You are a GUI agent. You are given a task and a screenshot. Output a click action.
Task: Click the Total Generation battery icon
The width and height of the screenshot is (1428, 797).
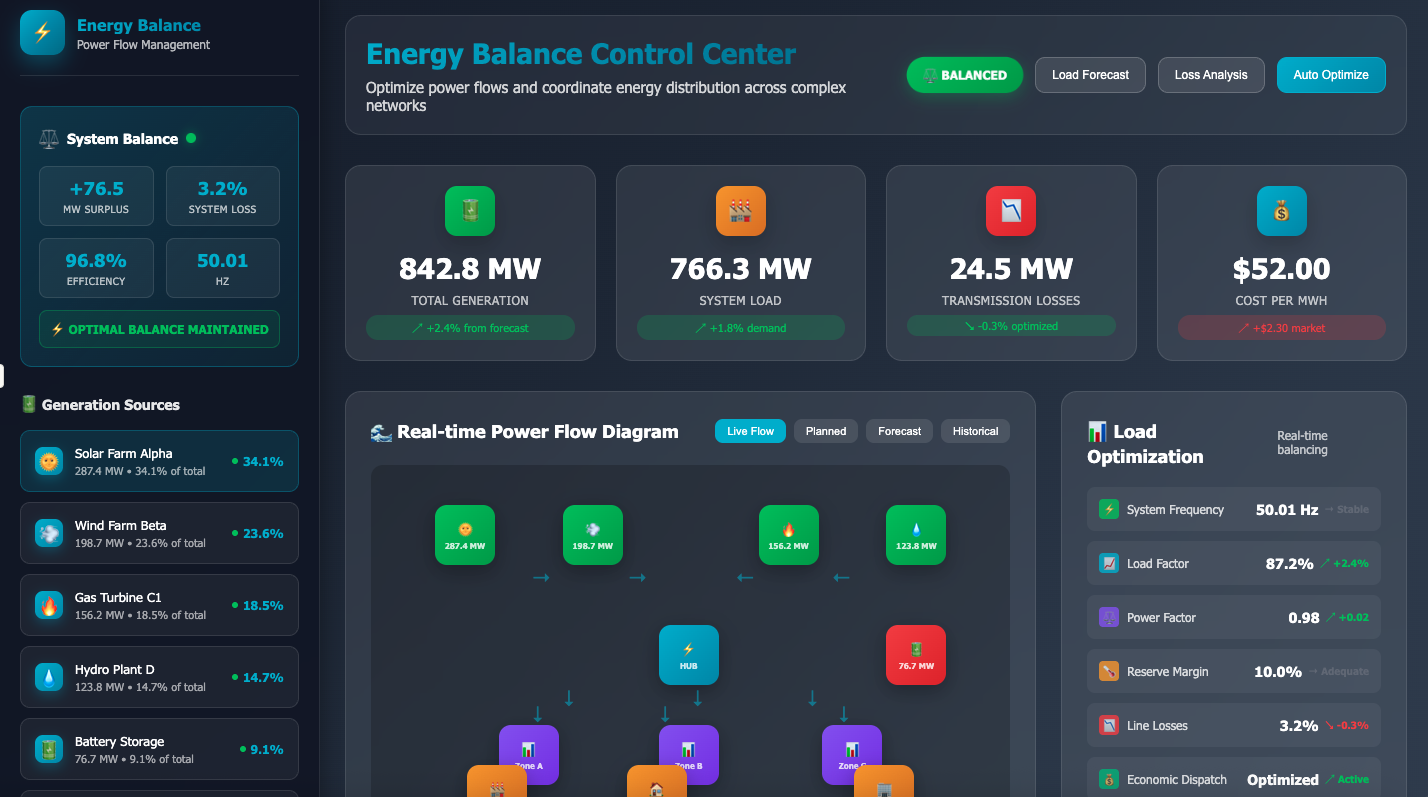pyautogui.click(x=470, y=211)
